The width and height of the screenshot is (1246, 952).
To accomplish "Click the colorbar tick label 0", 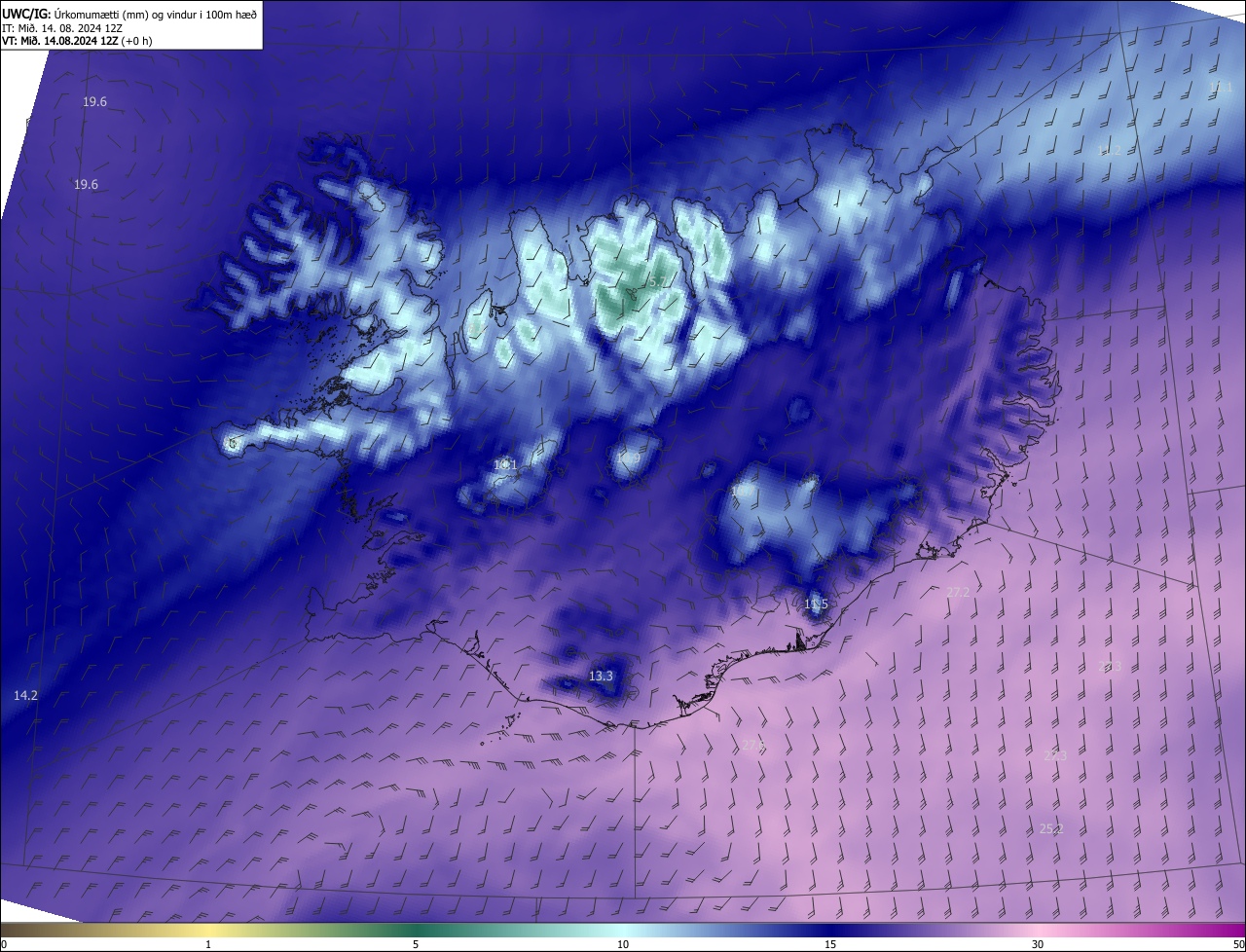I will coord(4,944).
